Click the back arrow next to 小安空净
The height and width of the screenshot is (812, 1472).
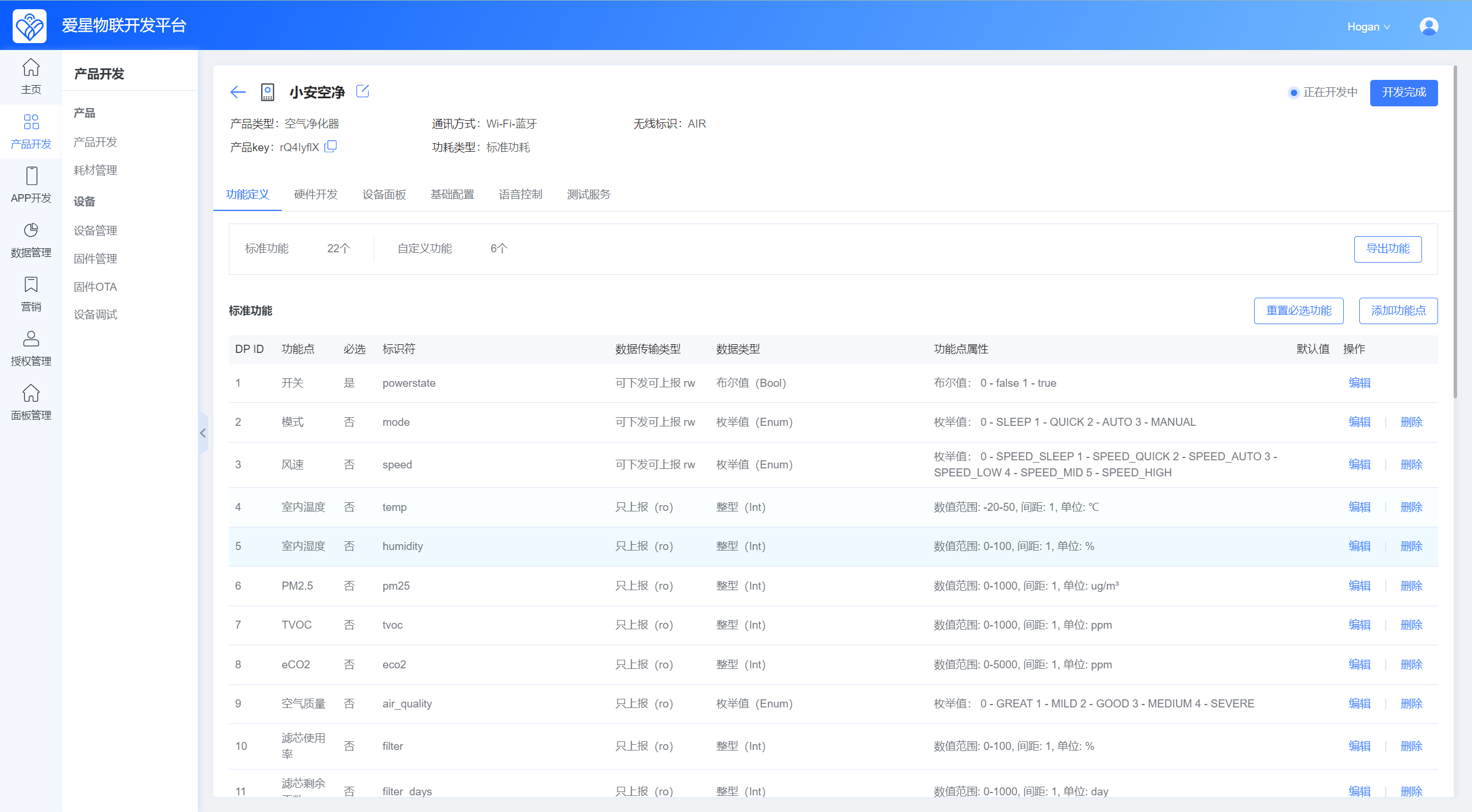pos(237,92)
